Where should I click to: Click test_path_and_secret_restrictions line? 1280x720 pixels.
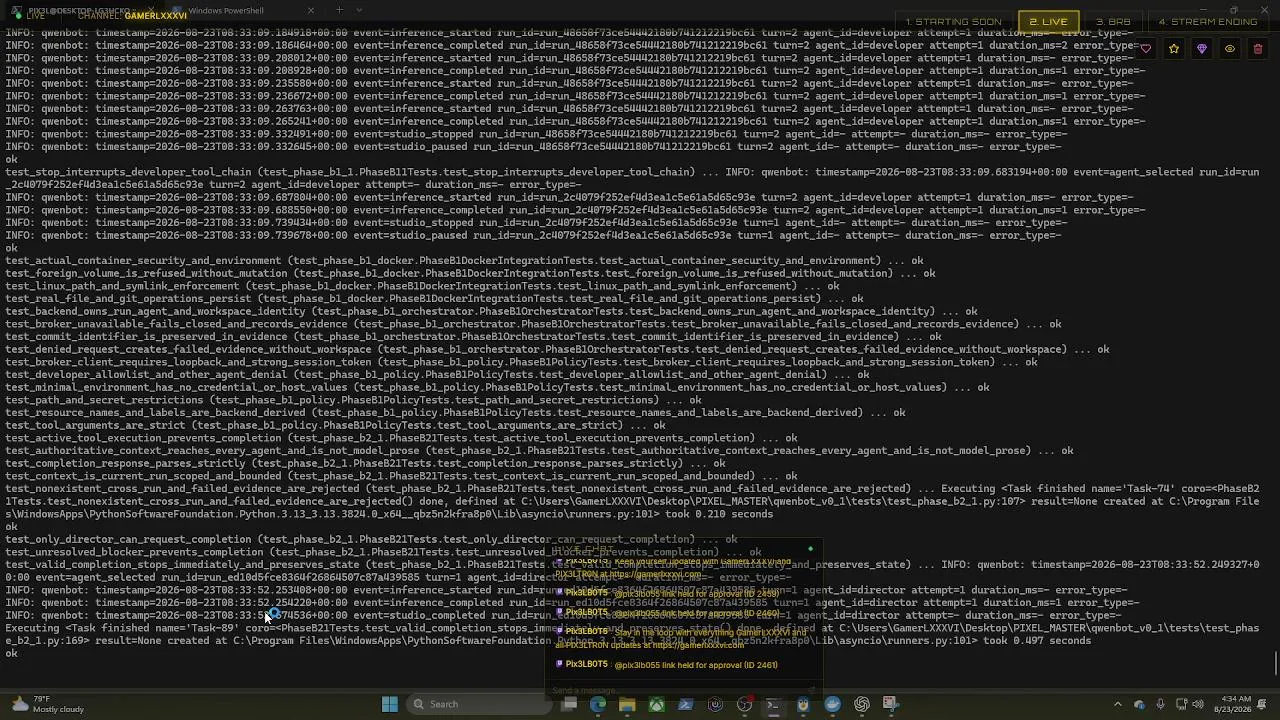[x=353, y=400]
